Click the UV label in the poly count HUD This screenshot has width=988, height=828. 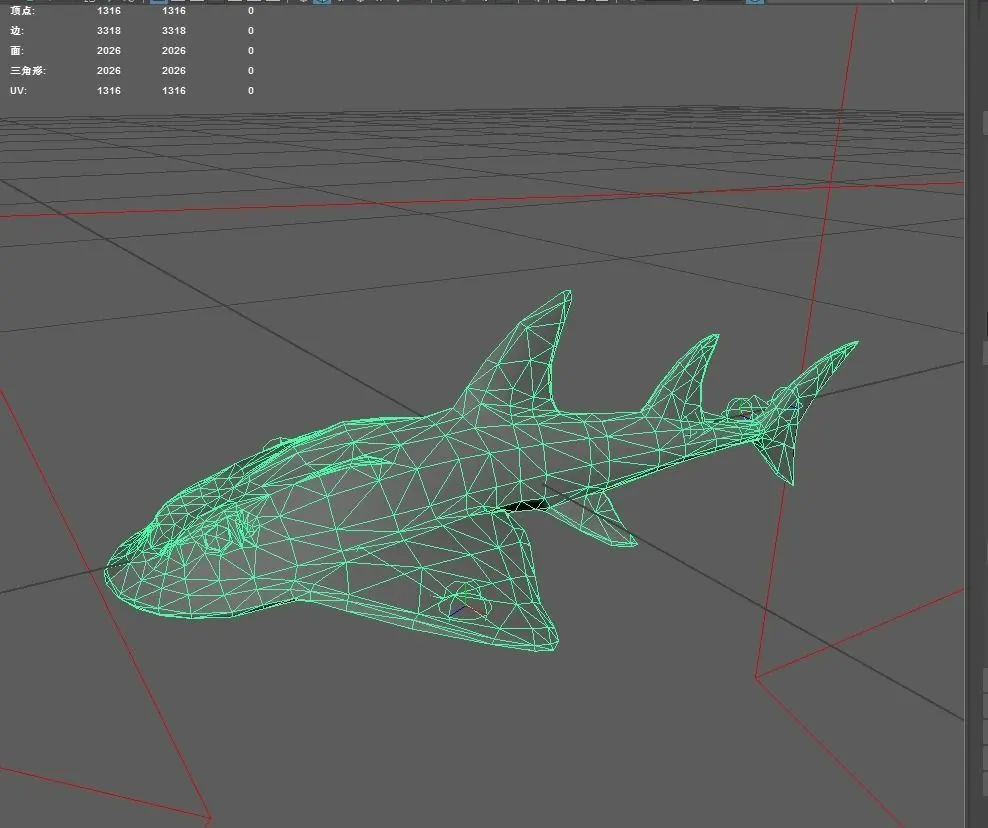pos(18,91)
